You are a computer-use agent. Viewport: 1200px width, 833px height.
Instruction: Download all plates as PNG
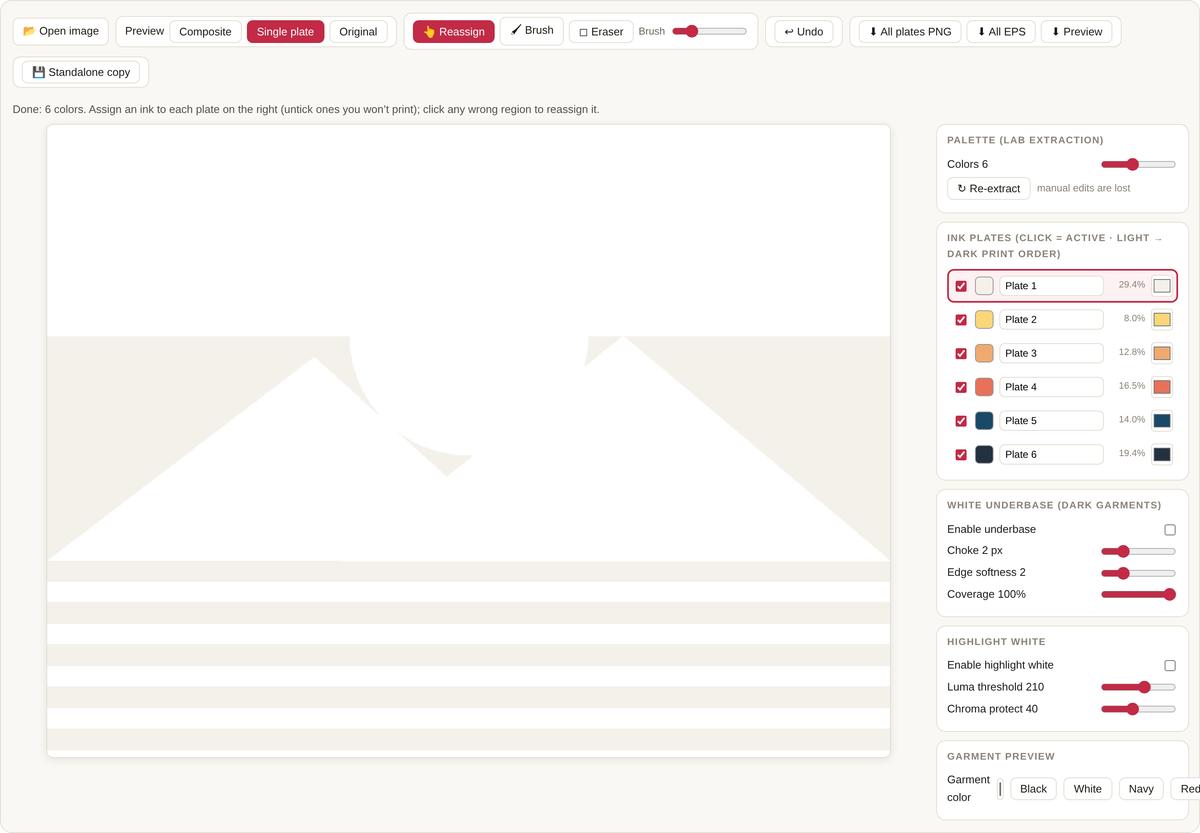(x=910, y=32)
